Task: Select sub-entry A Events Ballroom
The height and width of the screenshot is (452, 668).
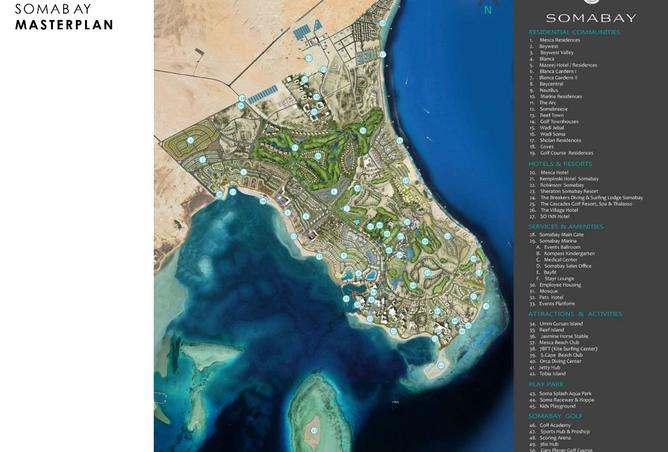Action: 558,247
